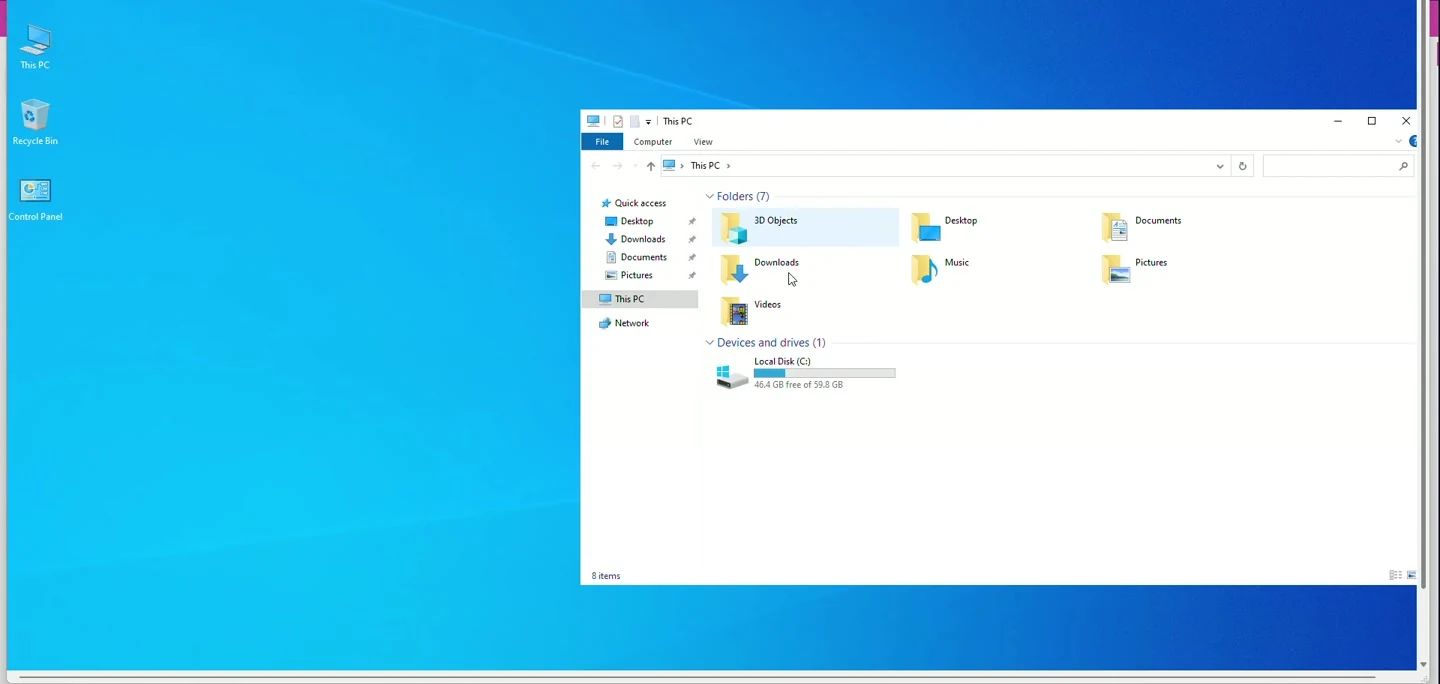
Task: Click the Forward navigation arrow
Action: pyautogui.click(x=617, y=166)
